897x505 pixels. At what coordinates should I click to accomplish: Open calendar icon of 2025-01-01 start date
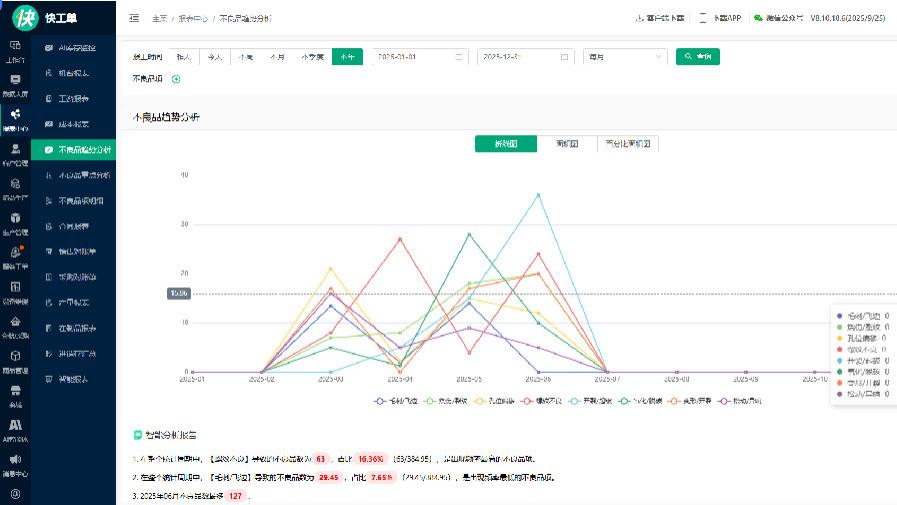pyautogui.click(x=459, y=57)
